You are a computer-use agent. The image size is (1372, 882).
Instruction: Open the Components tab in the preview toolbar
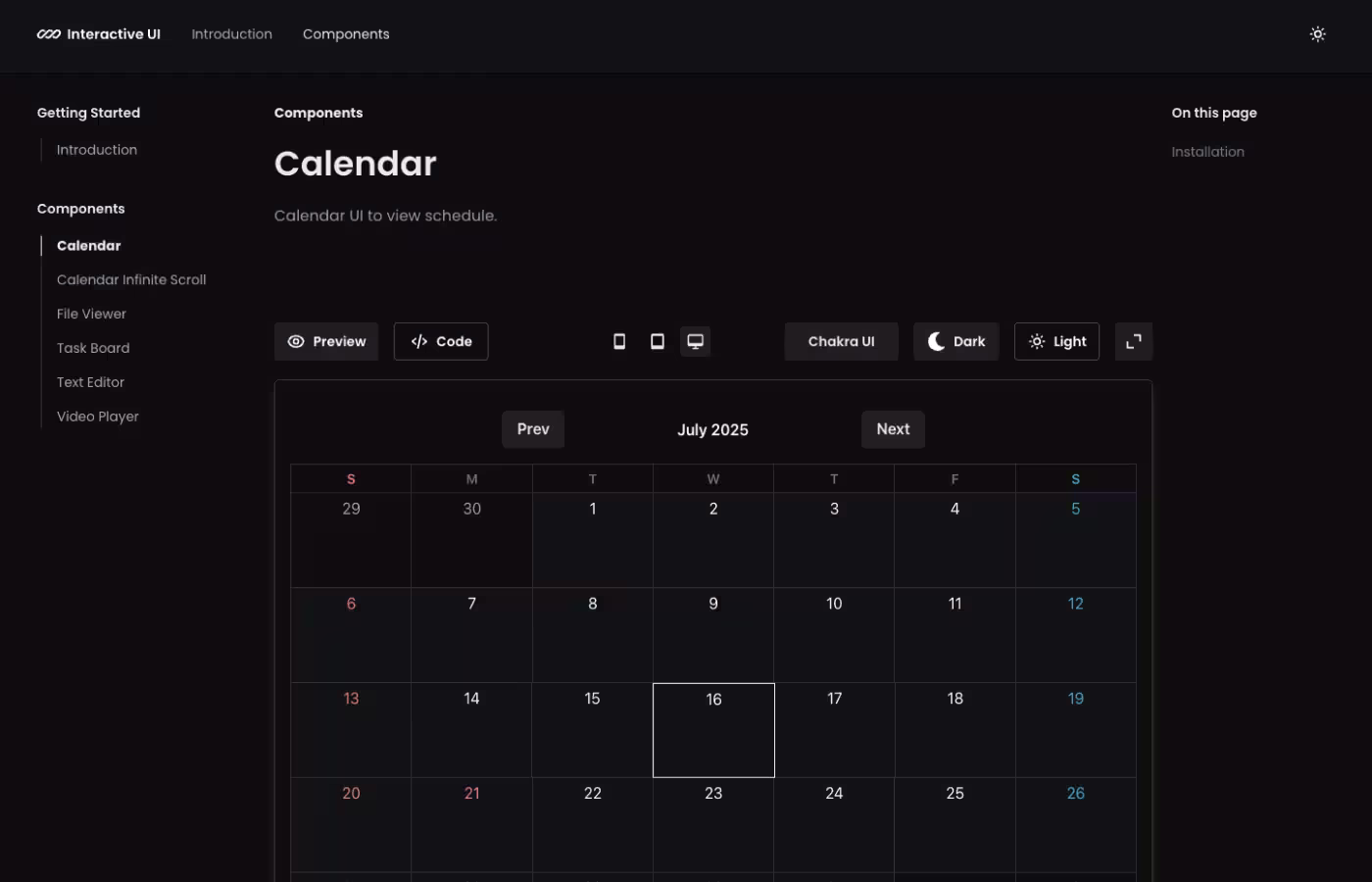coord(318,112)
